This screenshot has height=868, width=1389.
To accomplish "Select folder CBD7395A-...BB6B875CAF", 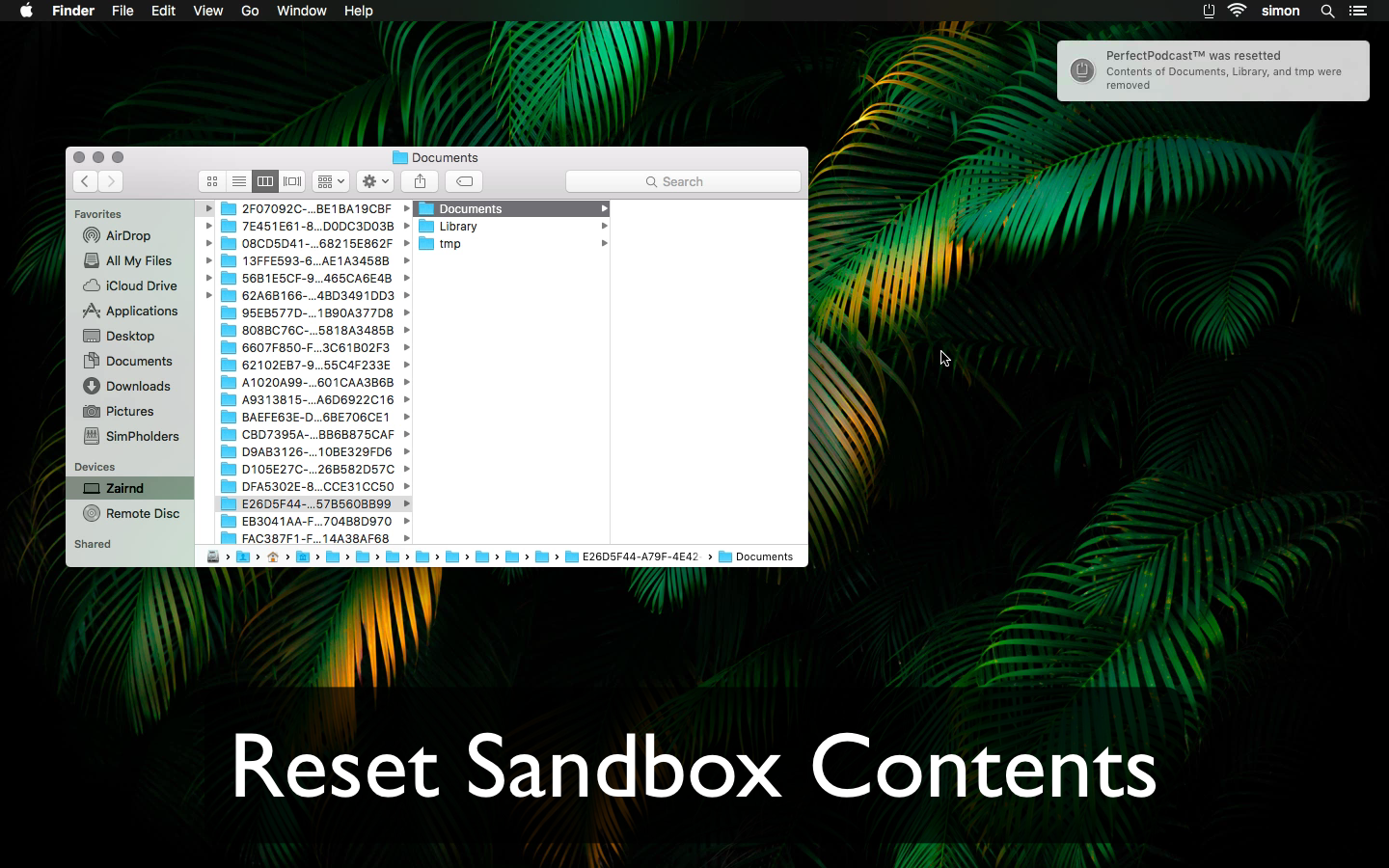I will pos(313,434).
